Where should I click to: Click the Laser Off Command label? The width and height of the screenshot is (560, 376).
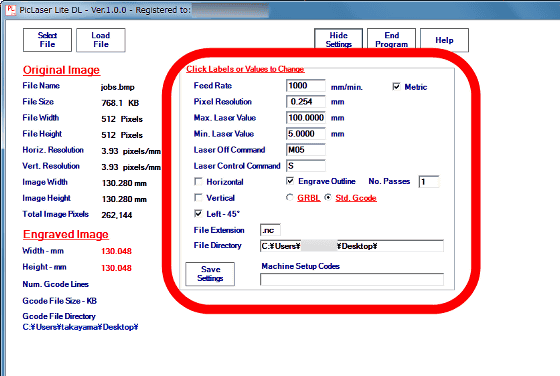pos(229,150)
